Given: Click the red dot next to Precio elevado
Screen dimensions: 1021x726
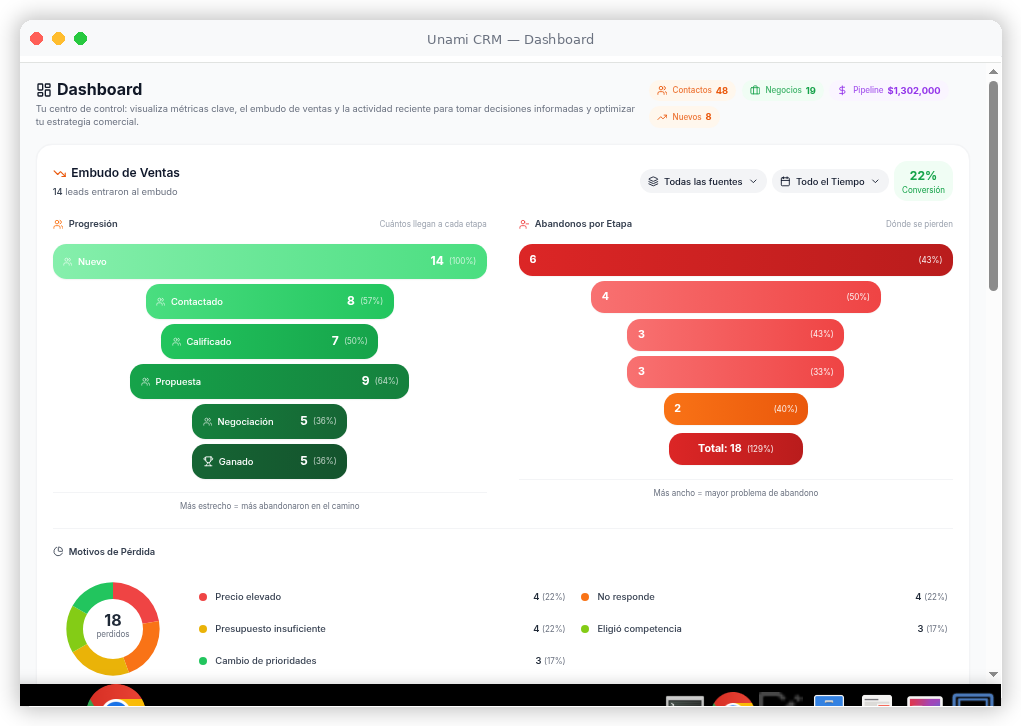Looking at the screenshot, I should point(203,596).
